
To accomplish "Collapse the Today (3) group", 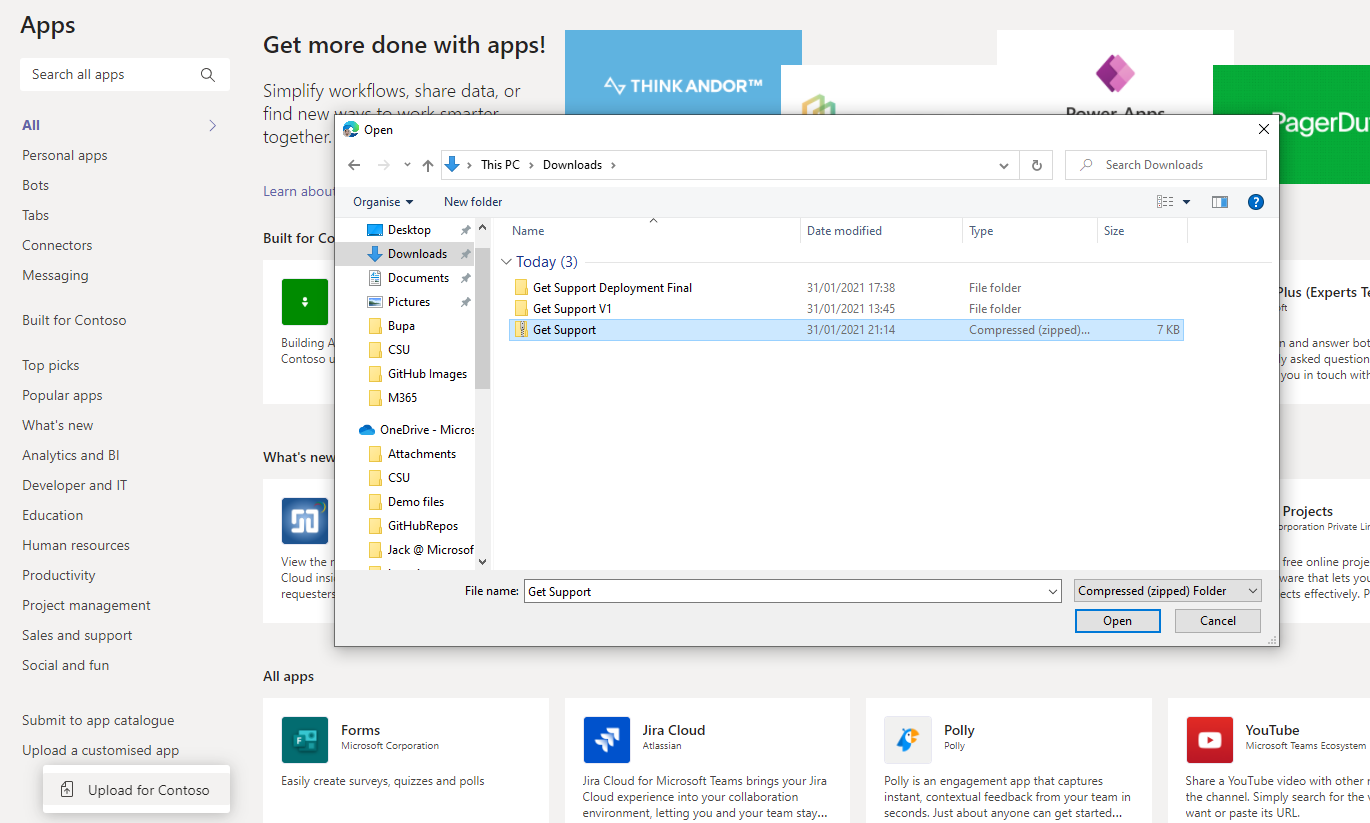I will coord(506,262).
